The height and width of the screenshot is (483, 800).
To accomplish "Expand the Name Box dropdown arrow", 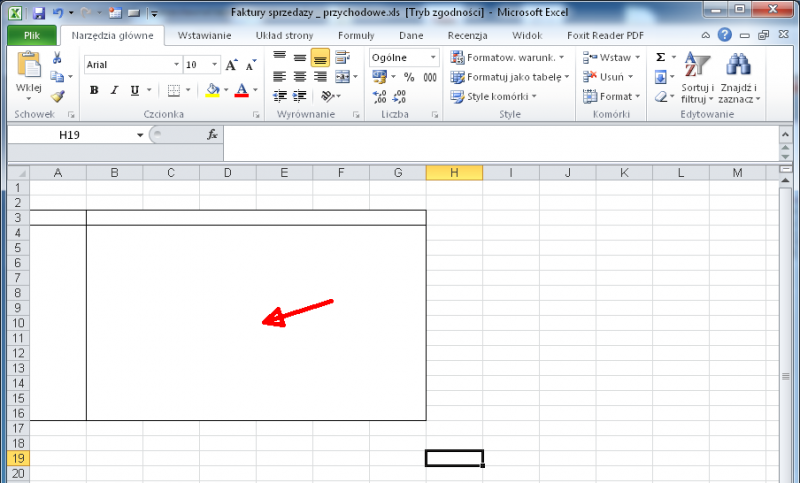I will click(140, 135).
